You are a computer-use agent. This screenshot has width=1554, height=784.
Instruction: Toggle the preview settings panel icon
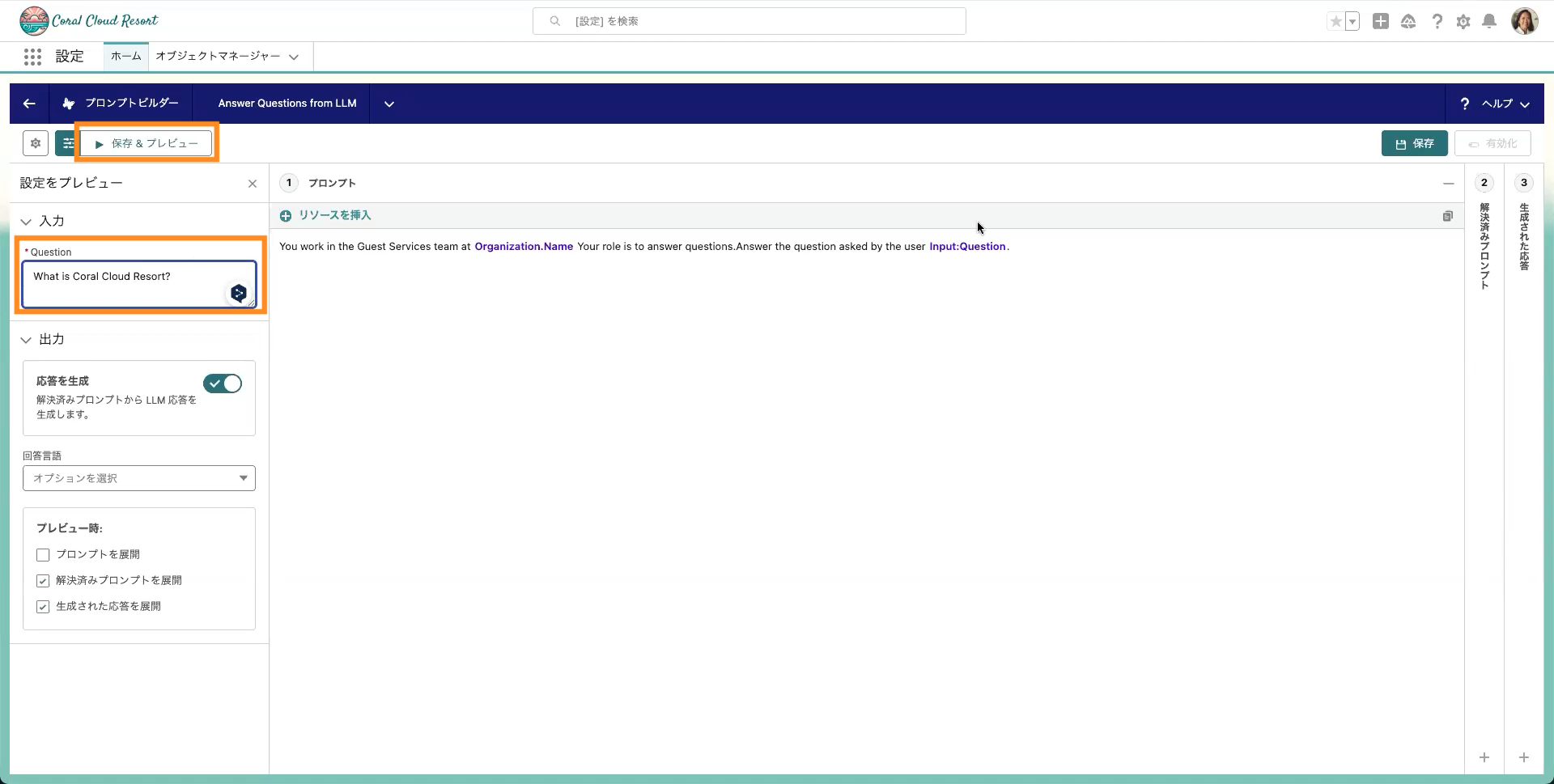point(66,143)
